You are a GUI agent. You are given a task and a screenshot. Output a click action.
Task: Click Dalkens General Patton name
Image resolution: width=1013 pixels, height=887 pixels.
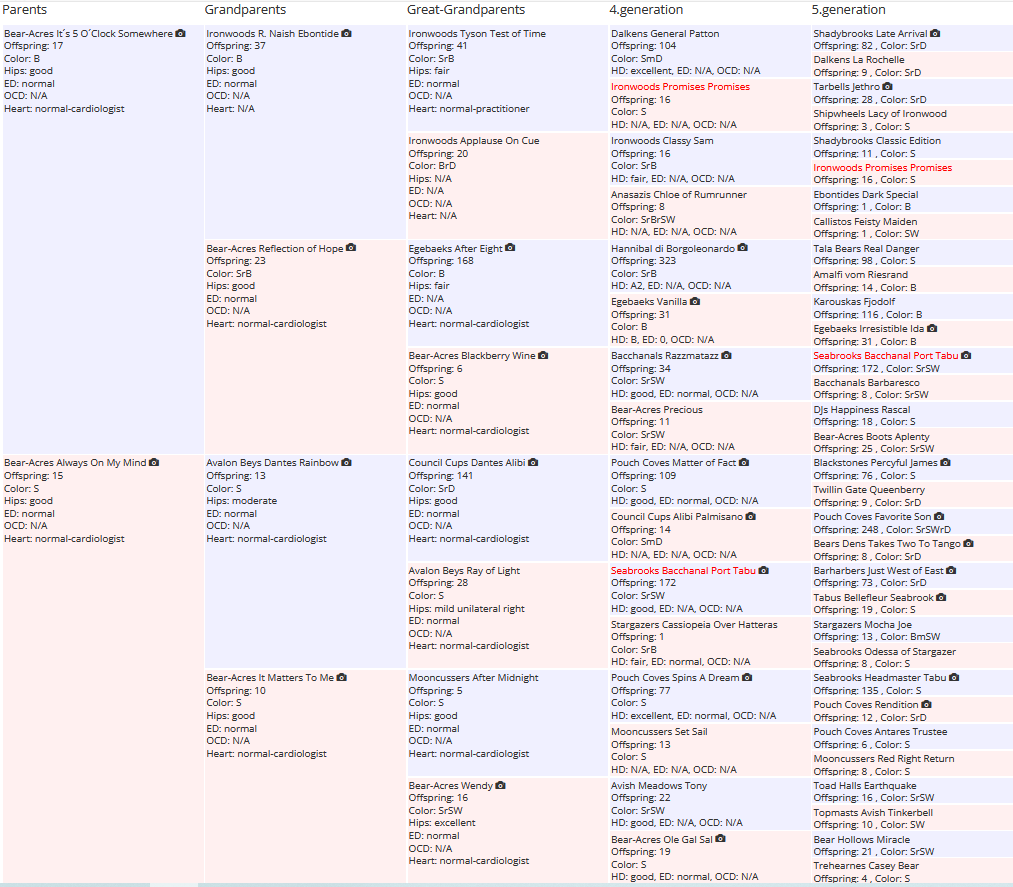coord(665,34)
